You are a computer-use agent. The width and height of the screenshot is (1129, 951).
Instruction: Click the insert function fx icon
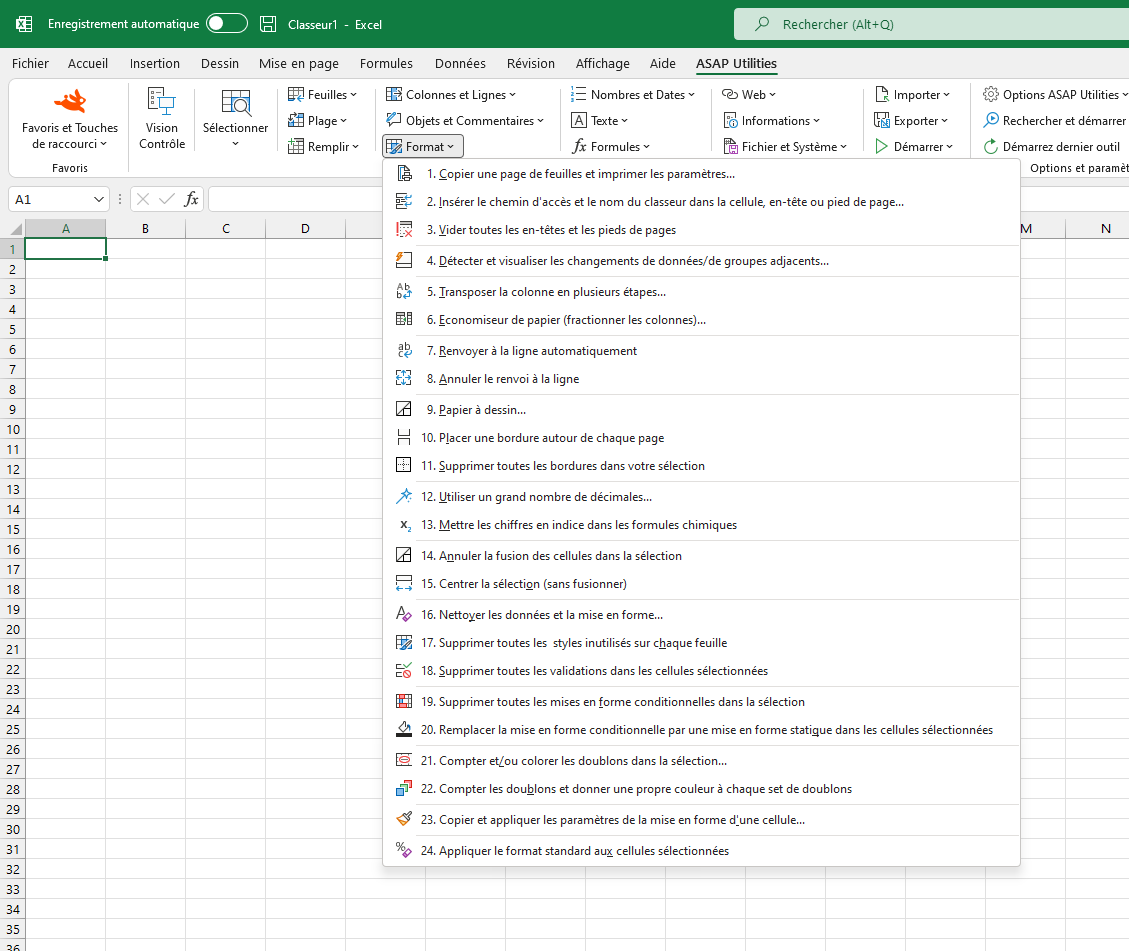tap(191, 199)
